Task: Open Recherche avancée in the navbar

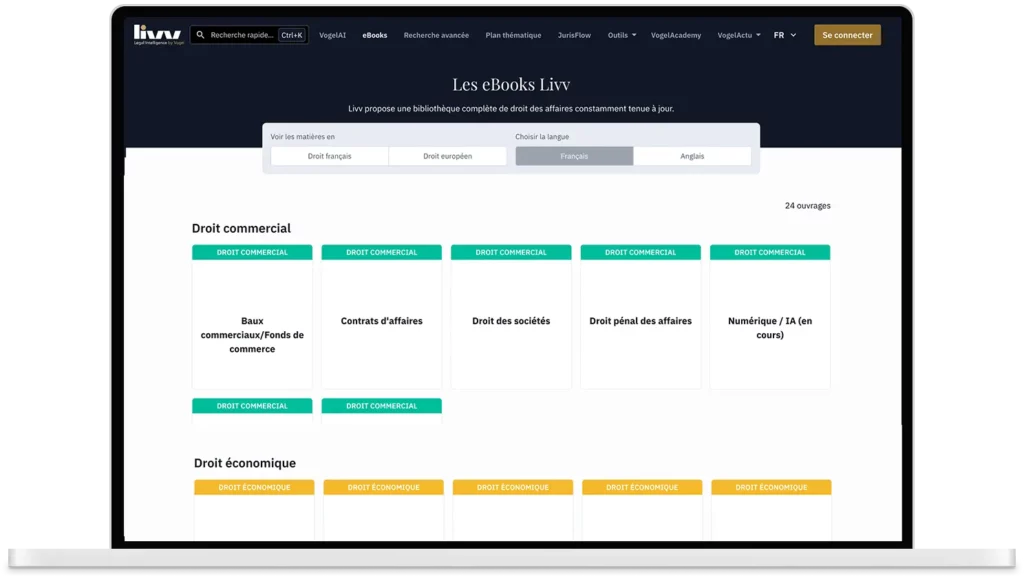Action: tap(436, 35)
